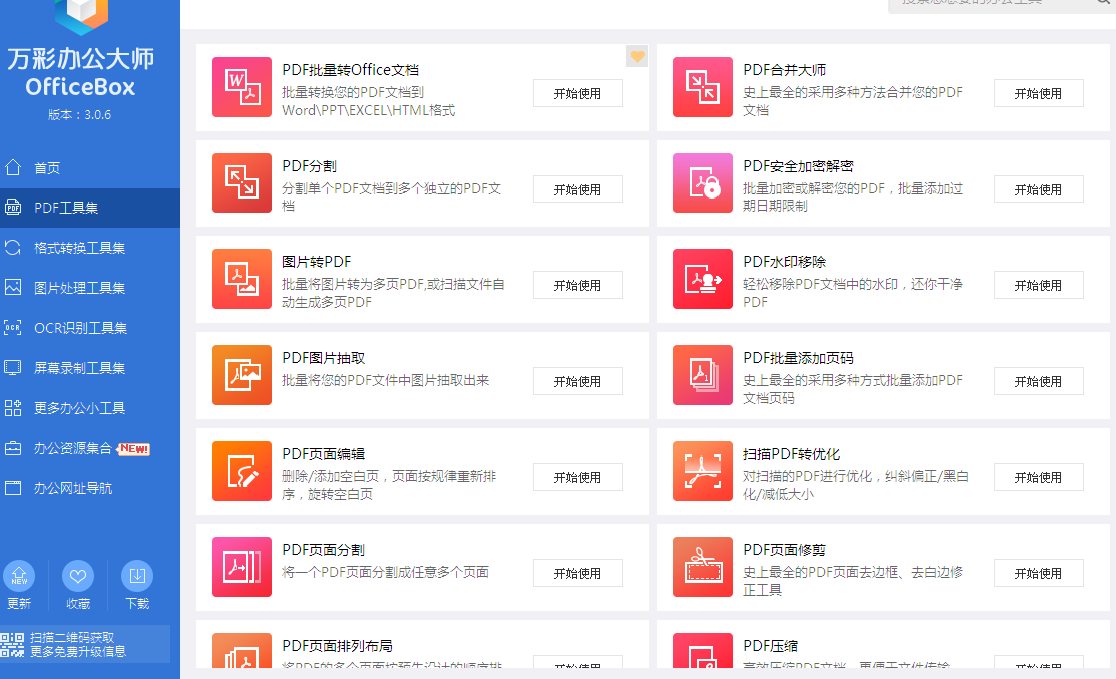
Task: Open the PDF页面修剪 scissors icon
Action: tap(703, 567)
